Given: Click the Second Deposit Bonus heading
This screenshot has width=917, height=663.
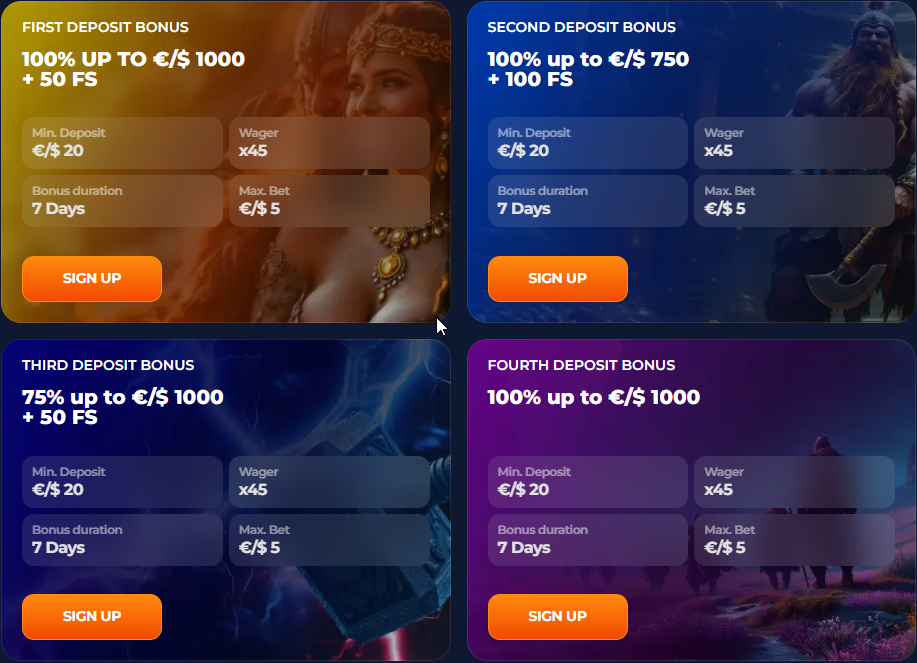Looking at the screenshot, I should tap(581, 27).
